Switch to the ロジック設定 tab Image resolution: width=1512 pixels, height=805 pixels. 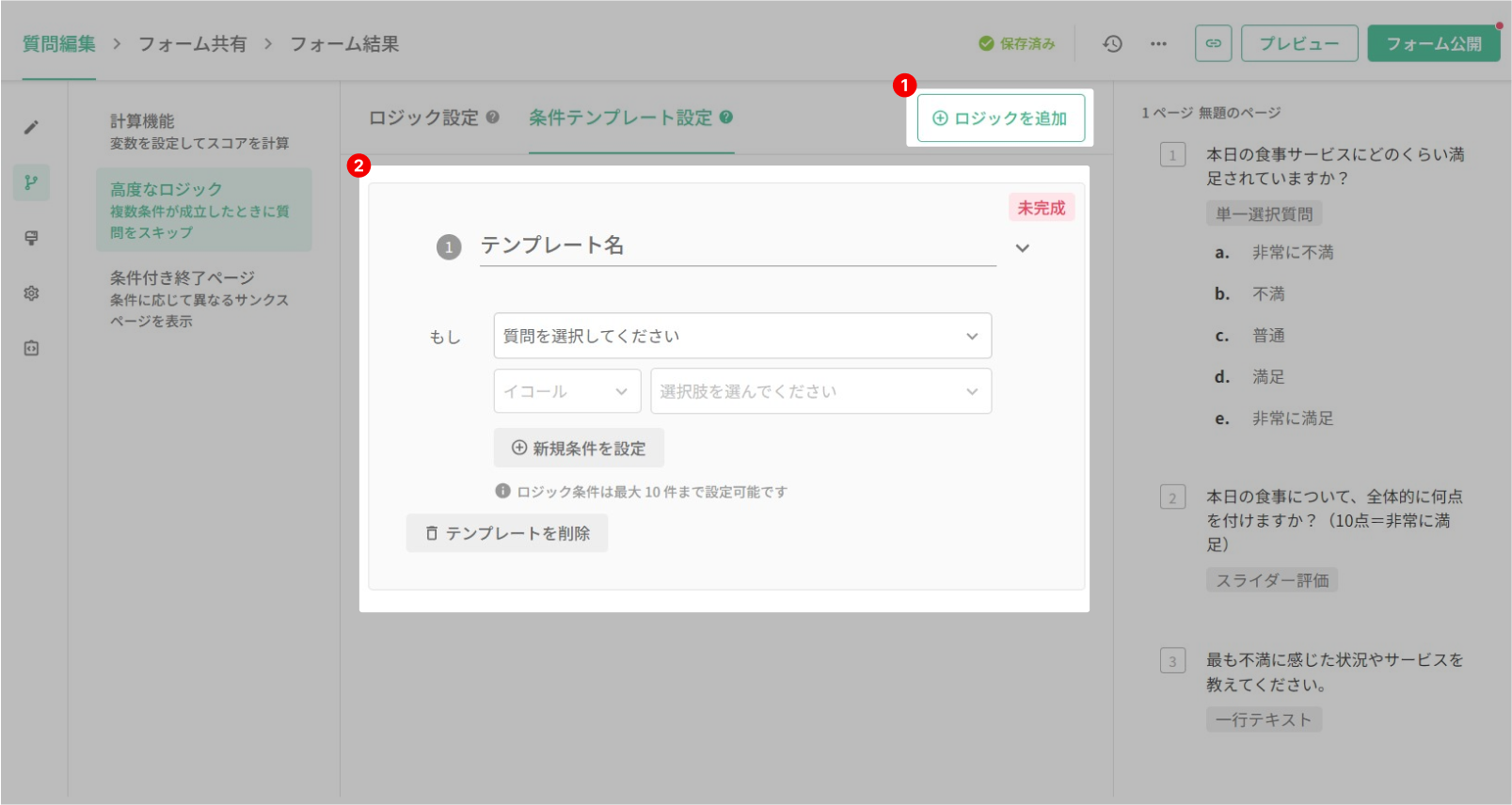click(423, 118)
